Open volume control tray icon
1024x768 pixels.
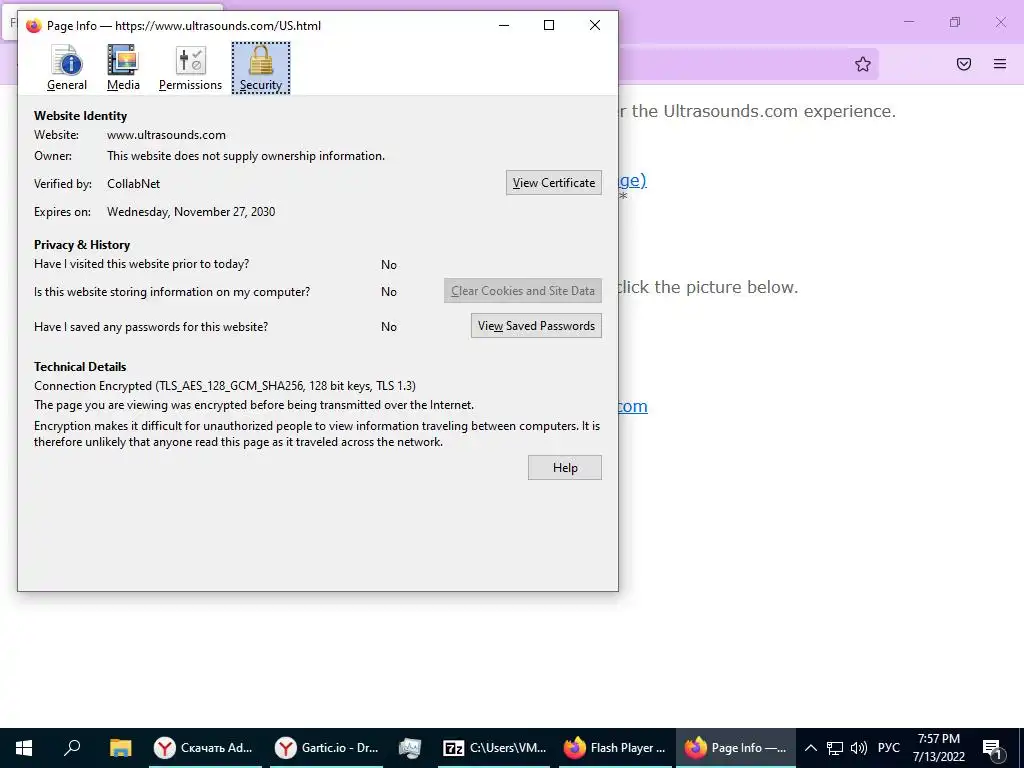[859, 748]
